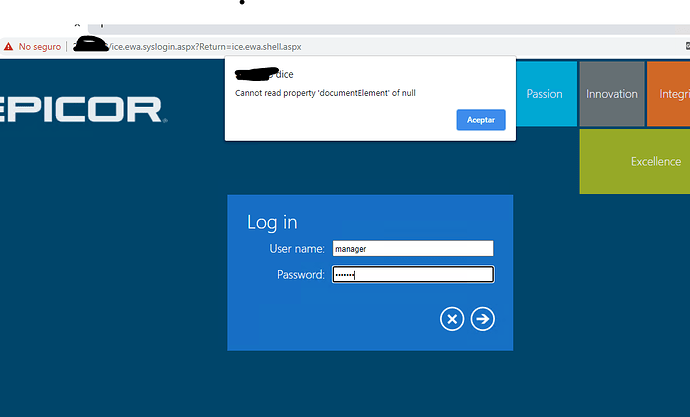Submit login with the arrow icon
690x417 pixels.
click(x=482, y=319)
